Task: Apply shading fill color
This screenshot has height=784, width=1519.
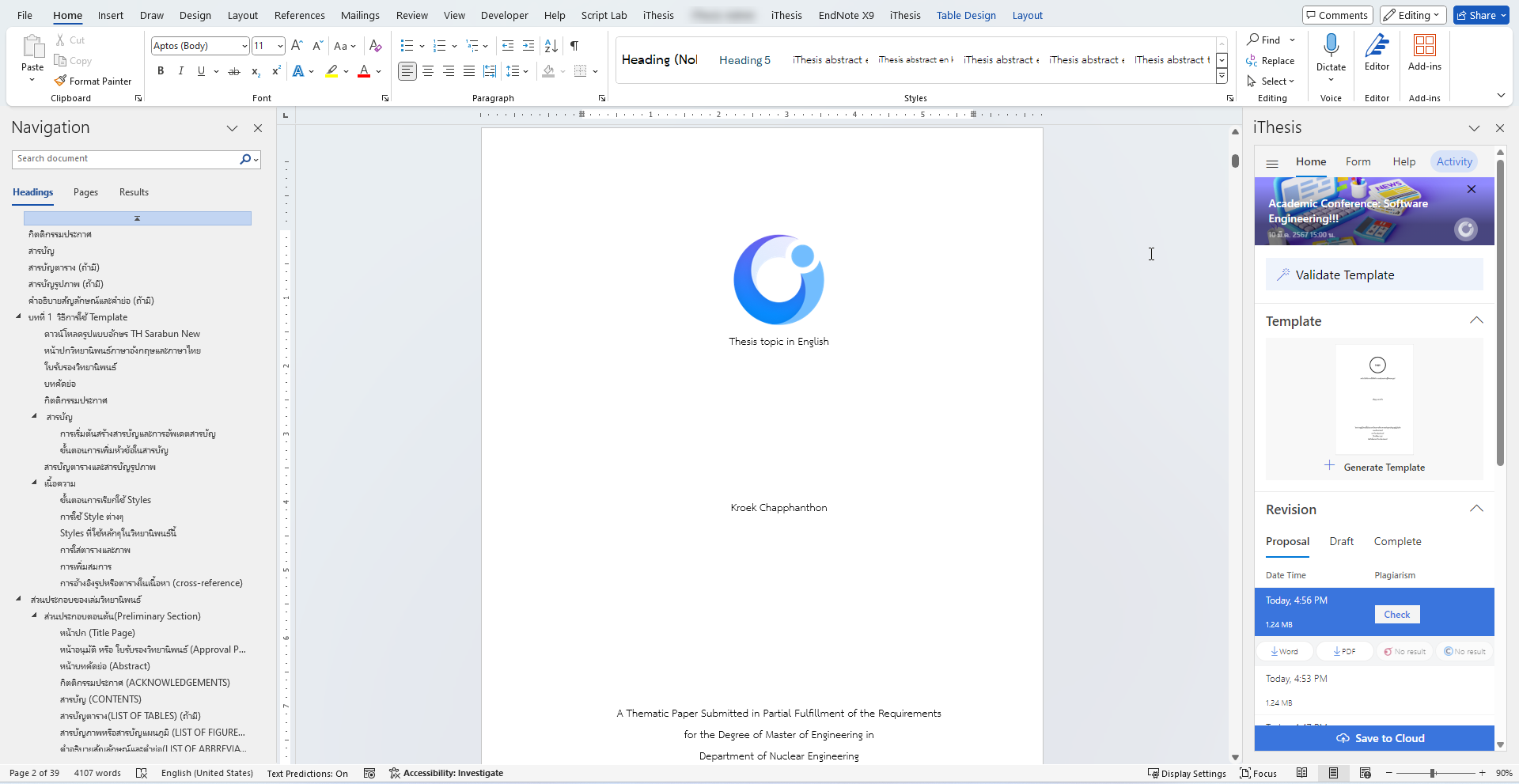Action: click(548, 71)
